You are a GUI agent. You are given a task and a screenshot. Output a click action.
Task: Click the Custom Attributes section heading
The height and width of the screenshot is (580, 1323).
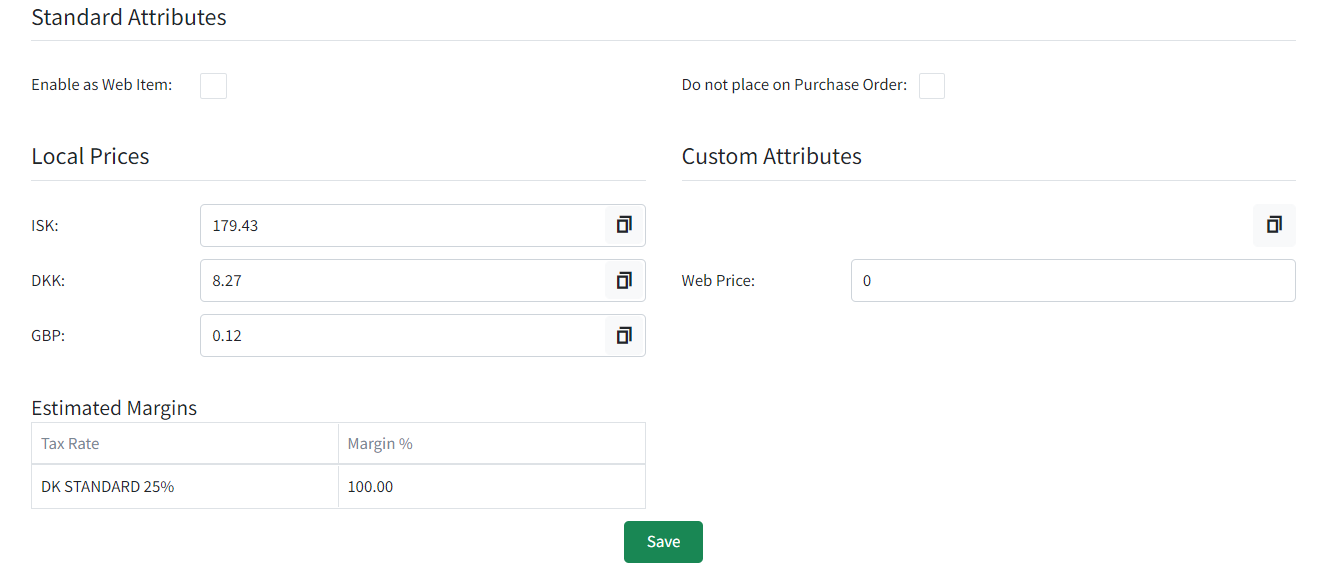coord(771,156)
